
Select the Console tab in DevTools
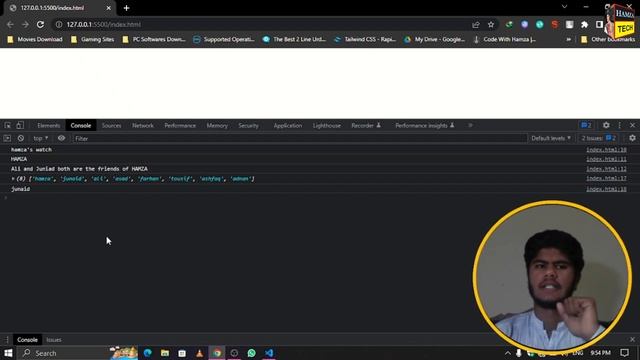pos(81,125)
